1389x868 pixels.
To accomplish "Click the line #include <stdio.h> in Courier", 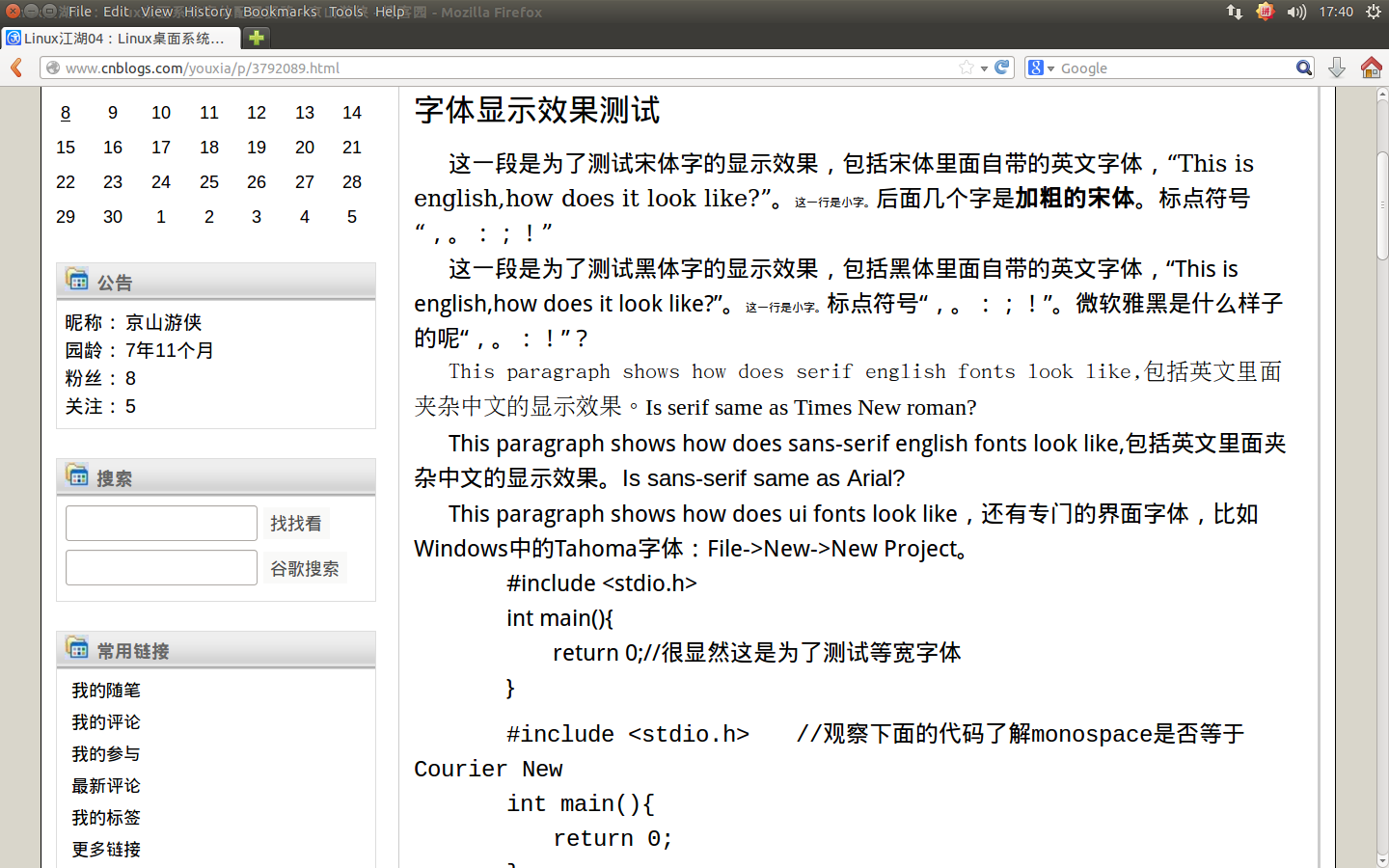I will (x=628, y=734).
